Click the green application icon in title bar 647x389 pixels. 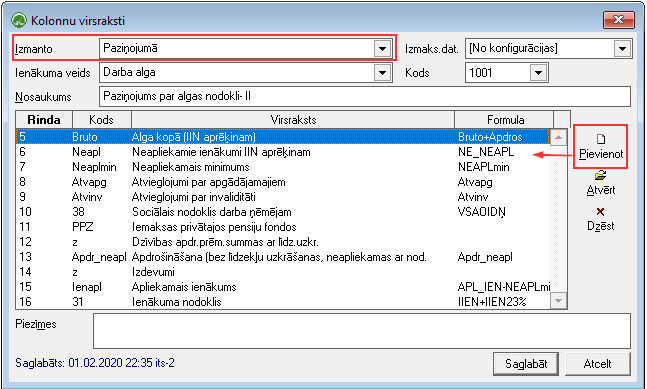(19, 20)
